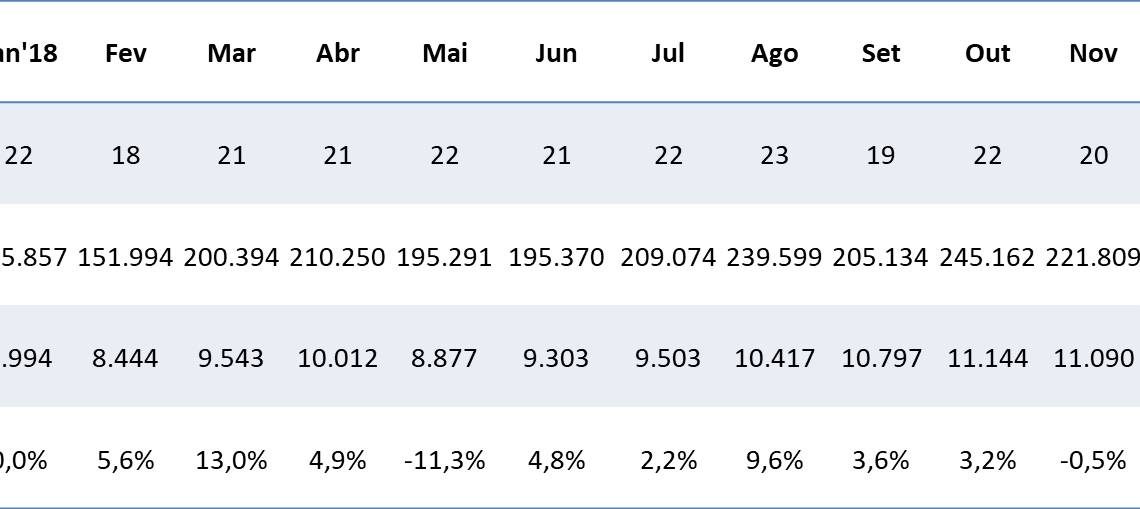
Task: Click the Nov column header
Action: pyautogui.click(x=1093, y=54)
